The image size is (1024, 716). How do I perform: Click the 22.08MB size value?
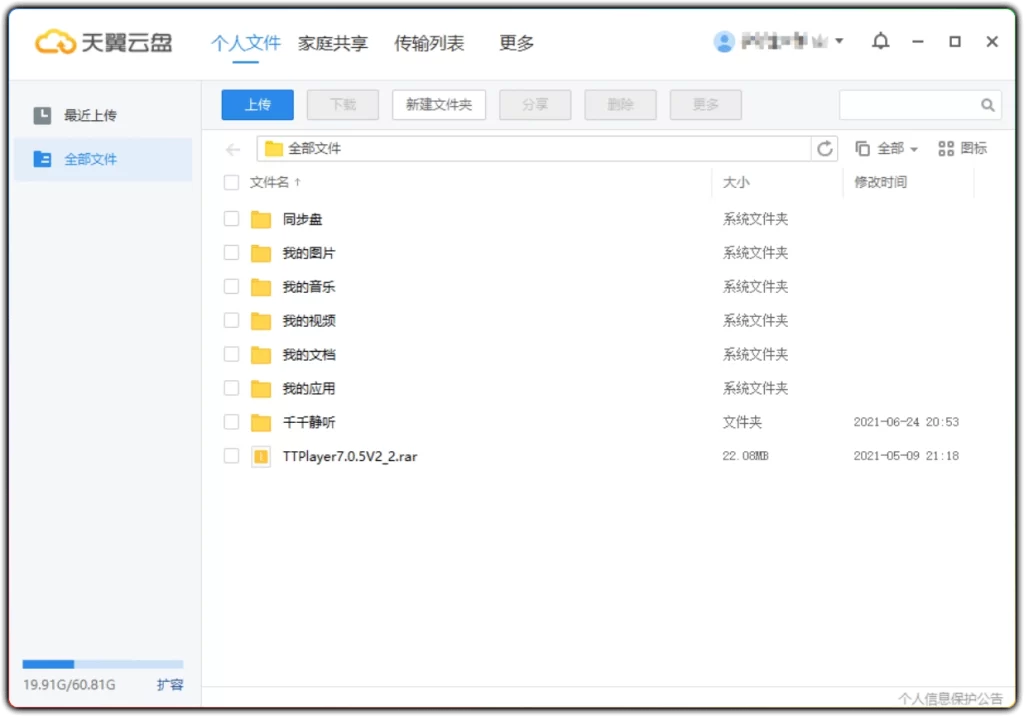click(x=745, y=456)
